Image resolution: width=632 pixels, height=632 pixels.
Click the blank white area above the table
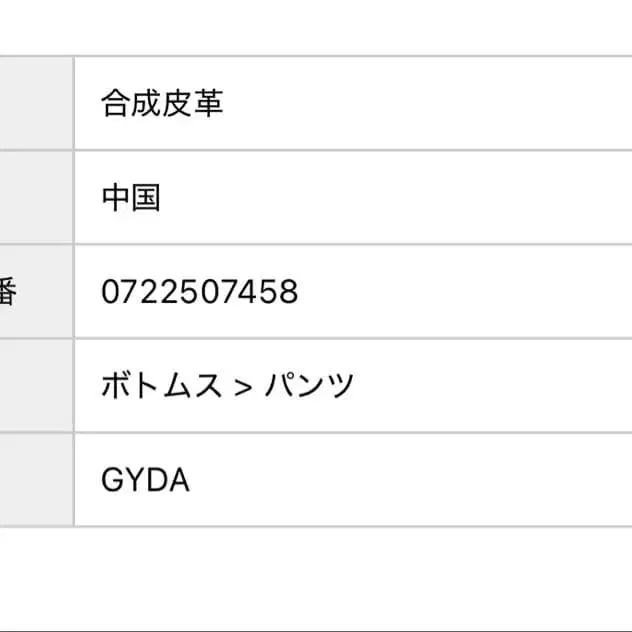316,27
